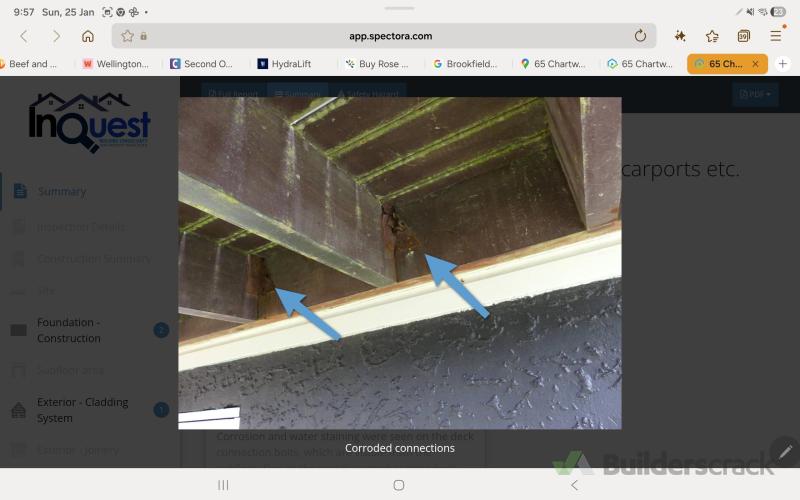This screenshot has width=800, height=500.
Task: Tap the browser back arrow
Action: point(24,36)
